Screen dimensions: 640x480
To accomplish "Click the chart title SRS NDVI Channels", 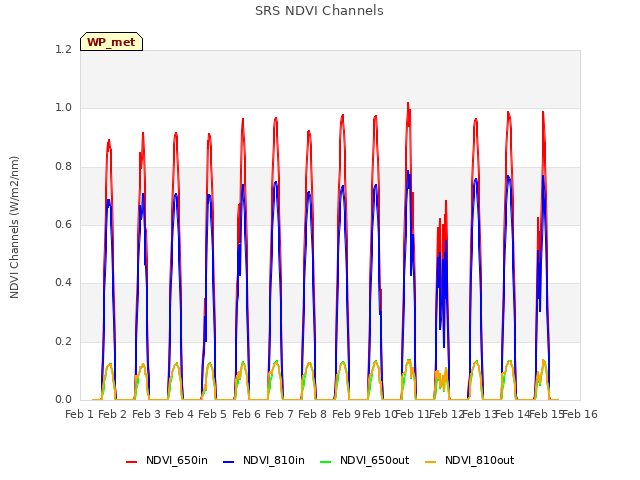I will click(319, 11).
